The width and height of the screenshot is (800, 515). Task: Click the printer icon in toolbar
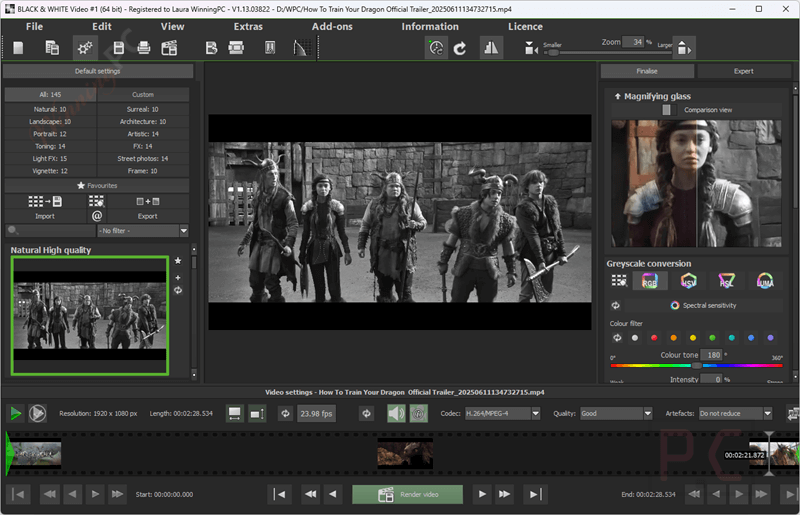pos(144,48)
